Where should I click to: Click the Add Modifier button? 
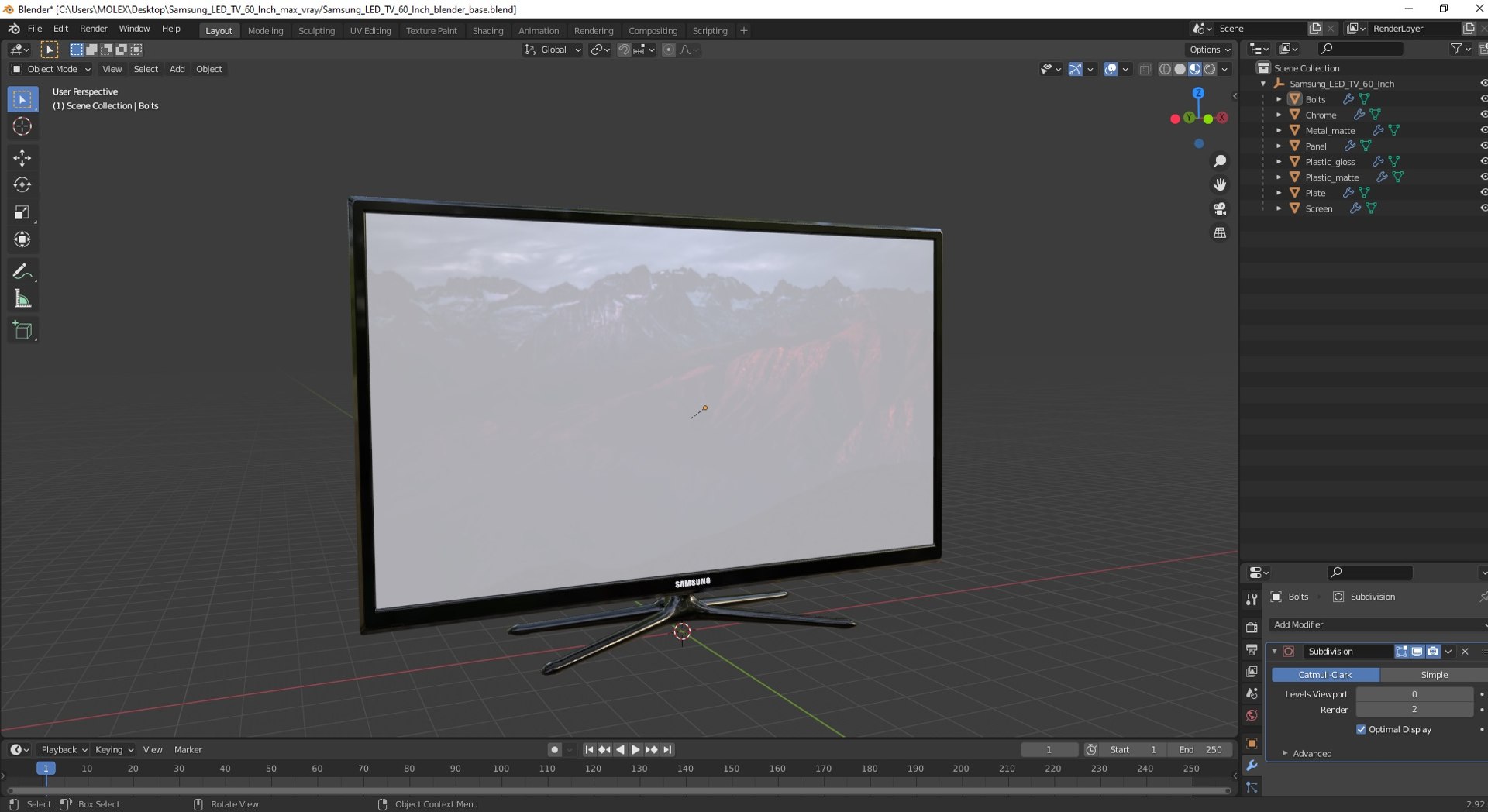[x=1378, y=624]
